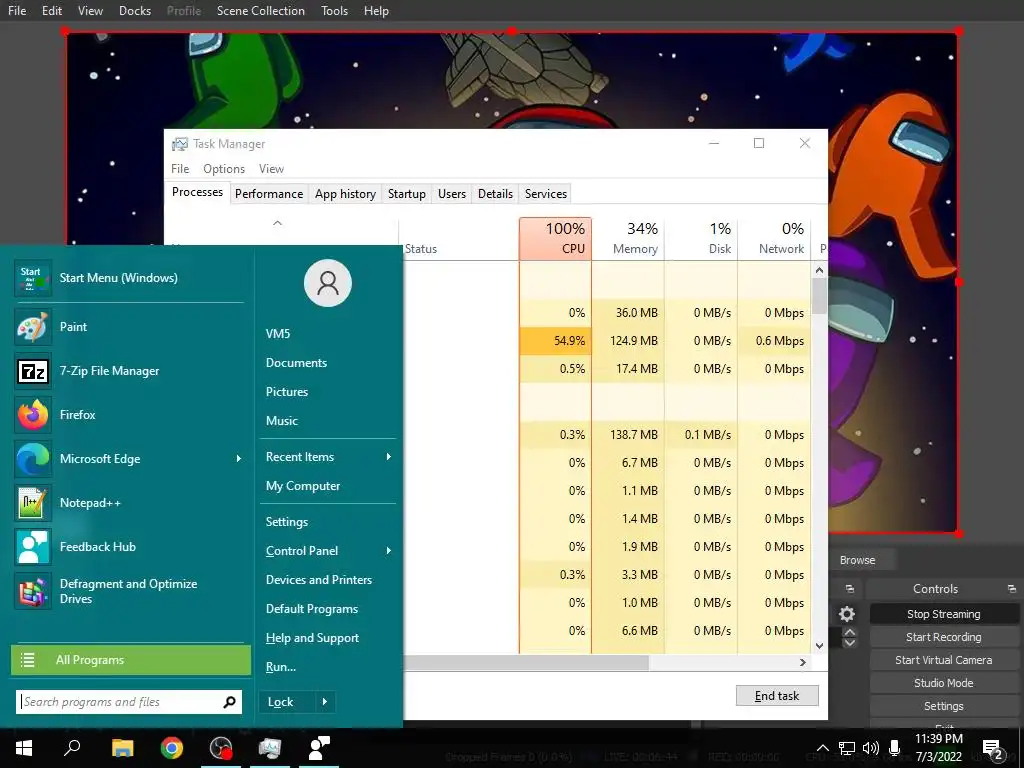1024x768 pixels.
Task: Click Start Virtual Camera button
Action: pos(944,660)
